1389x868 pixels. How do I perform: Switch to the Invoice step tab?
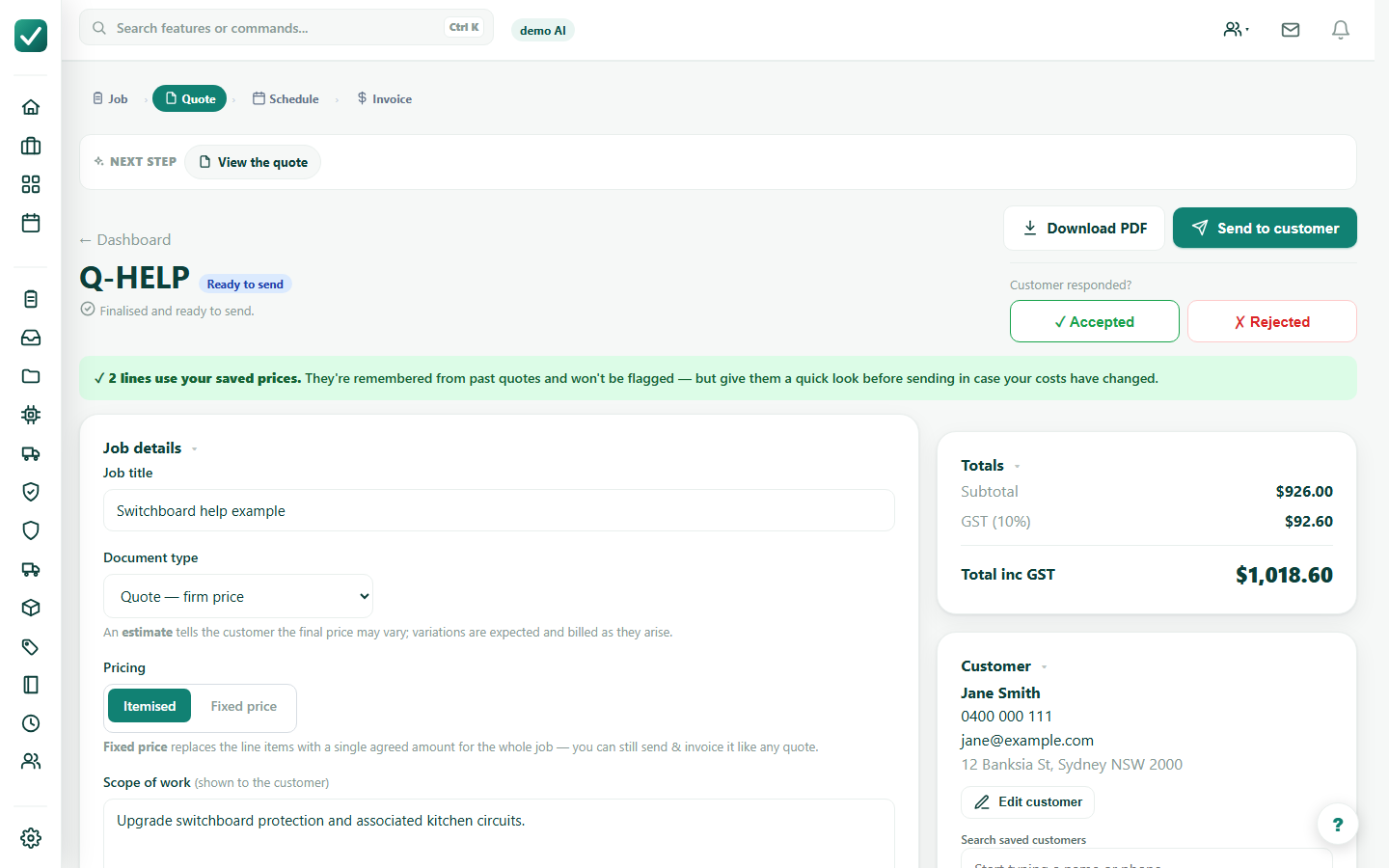[x=384, y=98]
